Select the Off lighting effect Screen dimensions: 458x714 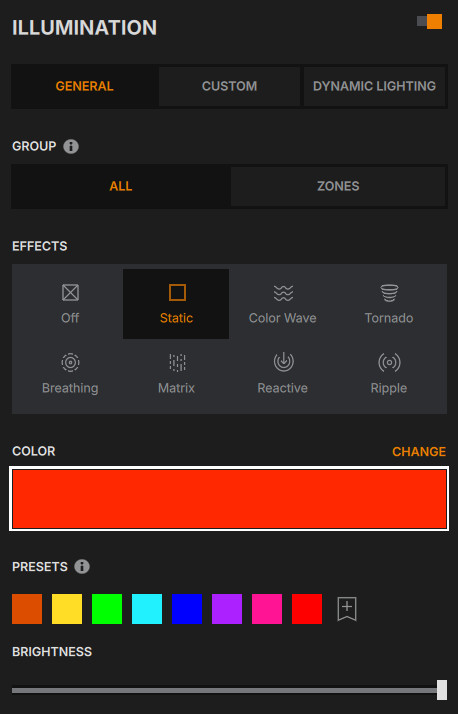coord(70,304)
